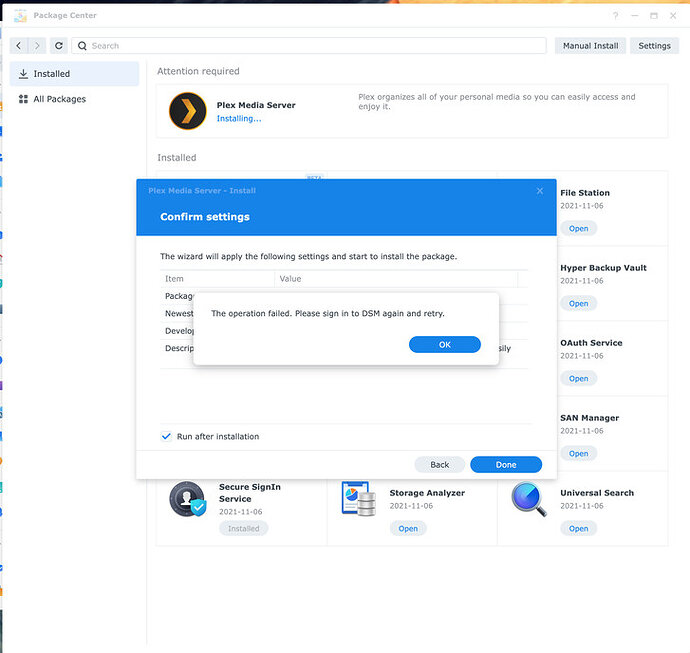The image size is (690, 653).
Task: Click the Secure SignIn Service icon
Action: (187, 499)
